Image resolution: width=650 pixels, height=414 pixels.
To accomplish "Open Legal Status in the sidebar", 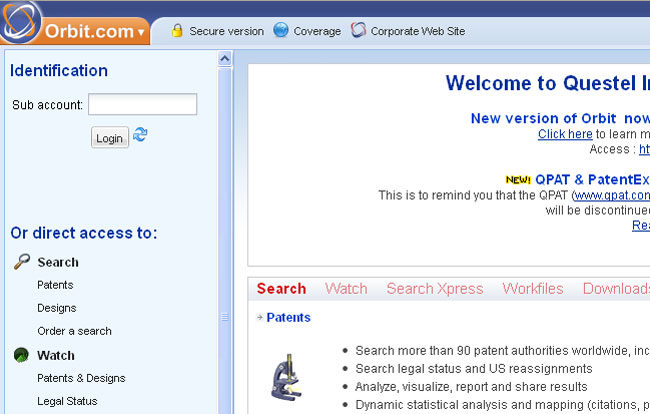I will pyautogui.click(x=67, y=401).
